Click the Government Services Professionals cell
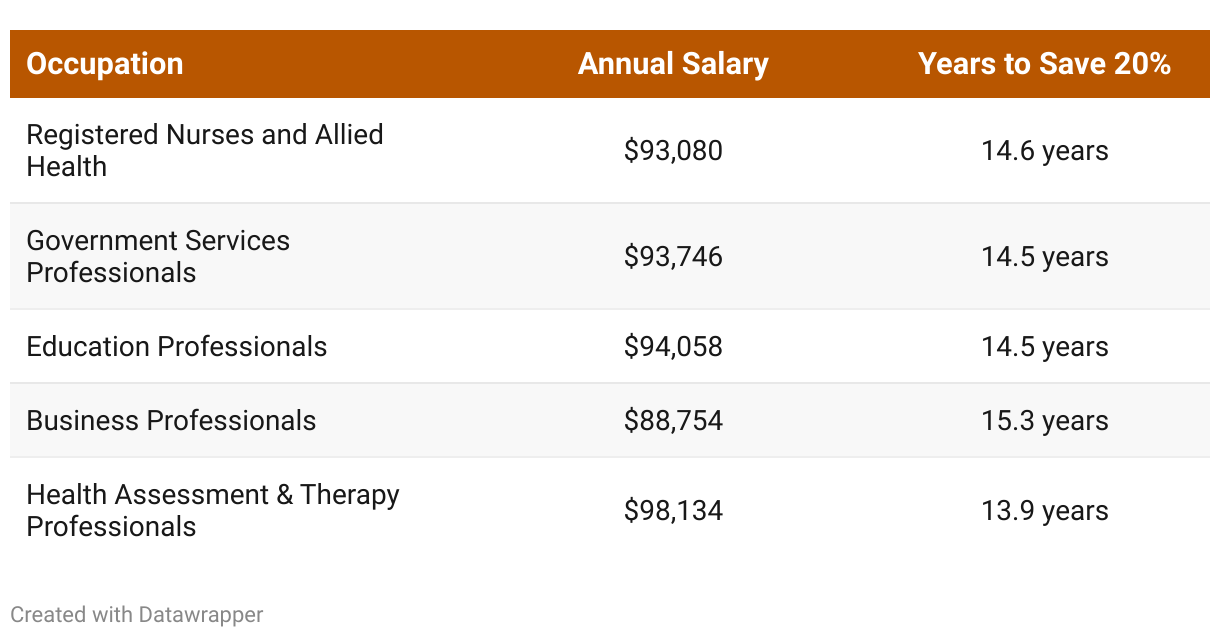The width and height of the screenshot is (1220, 638). pos(158,256)
